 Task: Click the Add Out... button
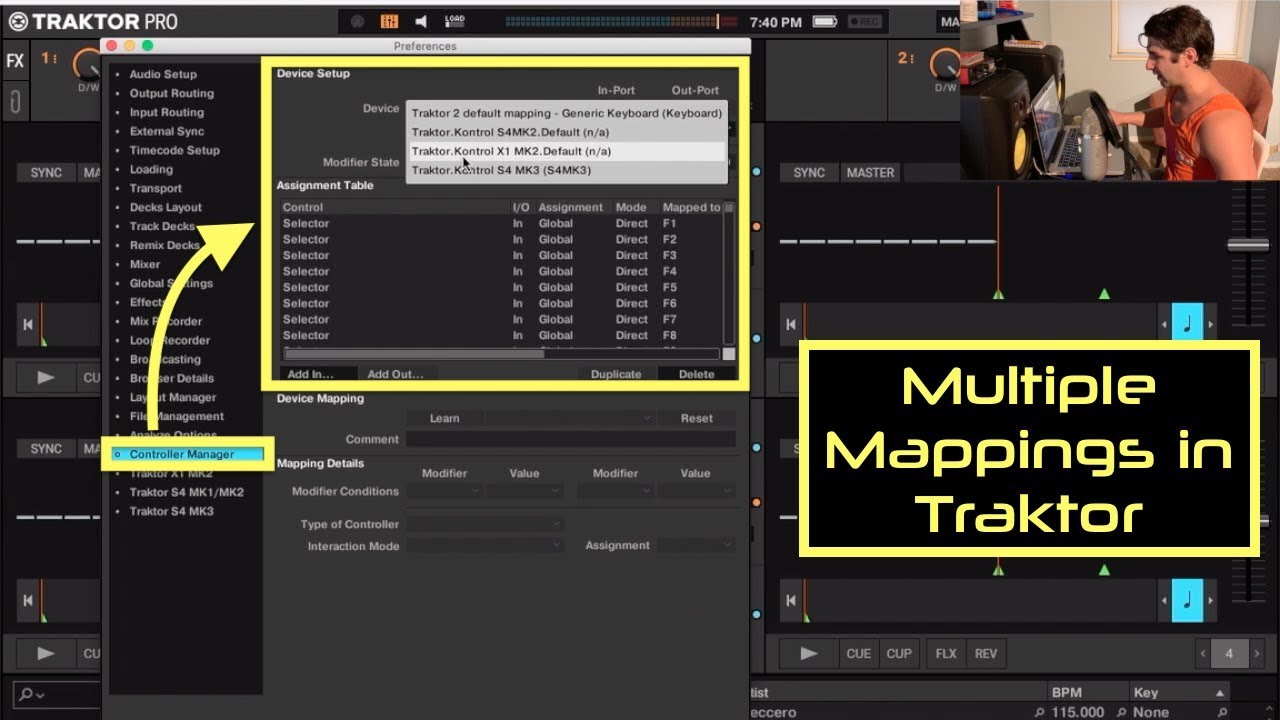click(395, 374)
